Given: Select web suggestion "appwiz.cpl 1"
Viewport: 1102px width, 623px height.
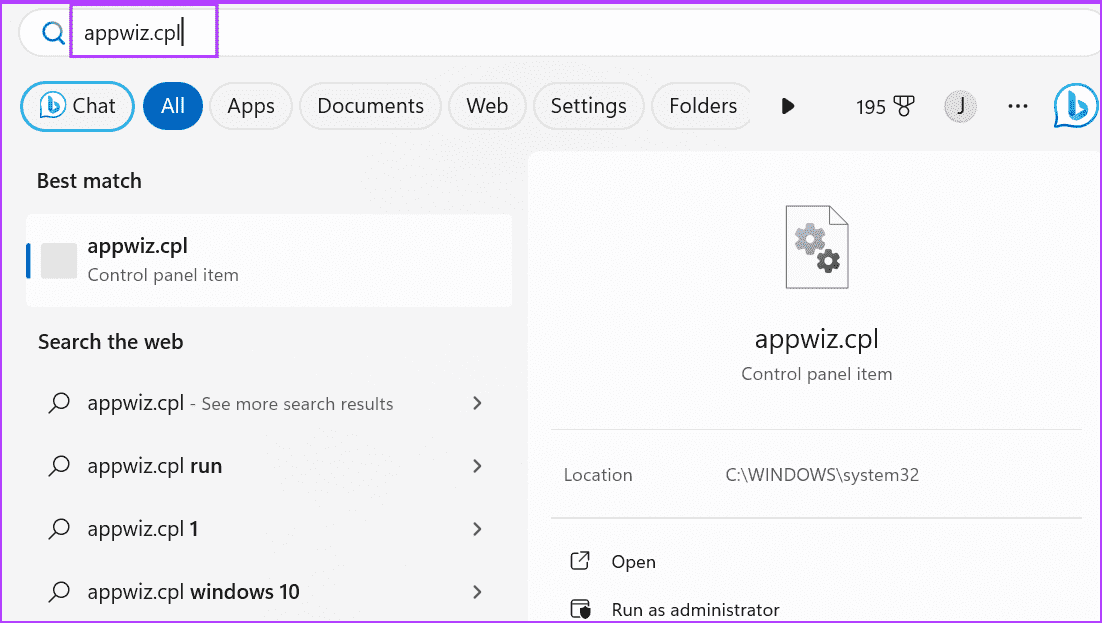Looking at the screenshot, I should [x=143, y=529].
